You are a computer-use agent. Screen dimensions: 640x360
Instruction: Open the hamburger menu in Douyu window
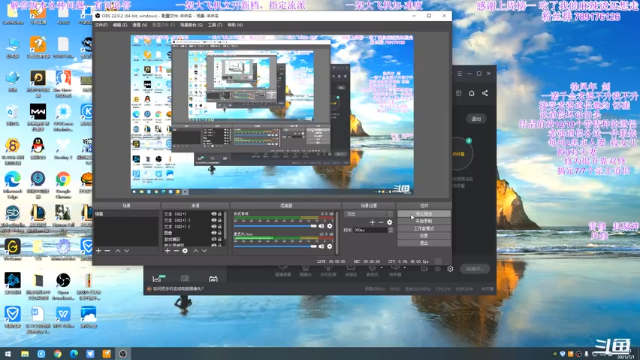click(460, 73)
